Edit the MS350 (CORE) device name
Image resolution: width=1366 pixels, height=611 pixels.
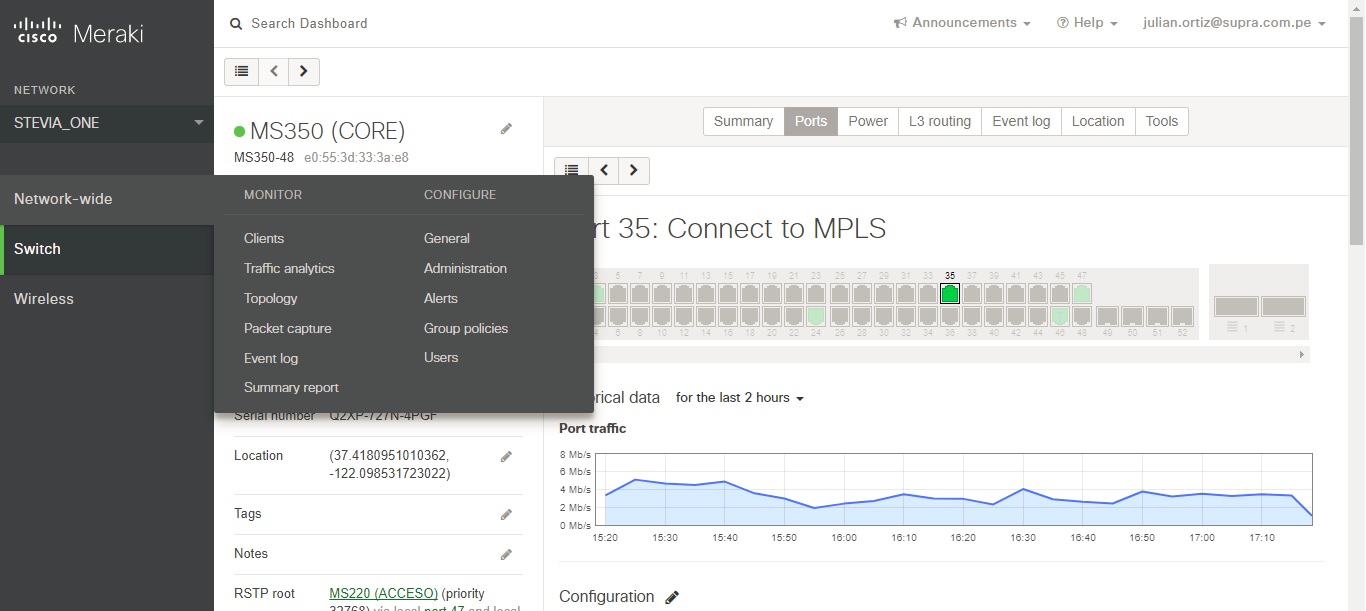click(x=506, y=128)
